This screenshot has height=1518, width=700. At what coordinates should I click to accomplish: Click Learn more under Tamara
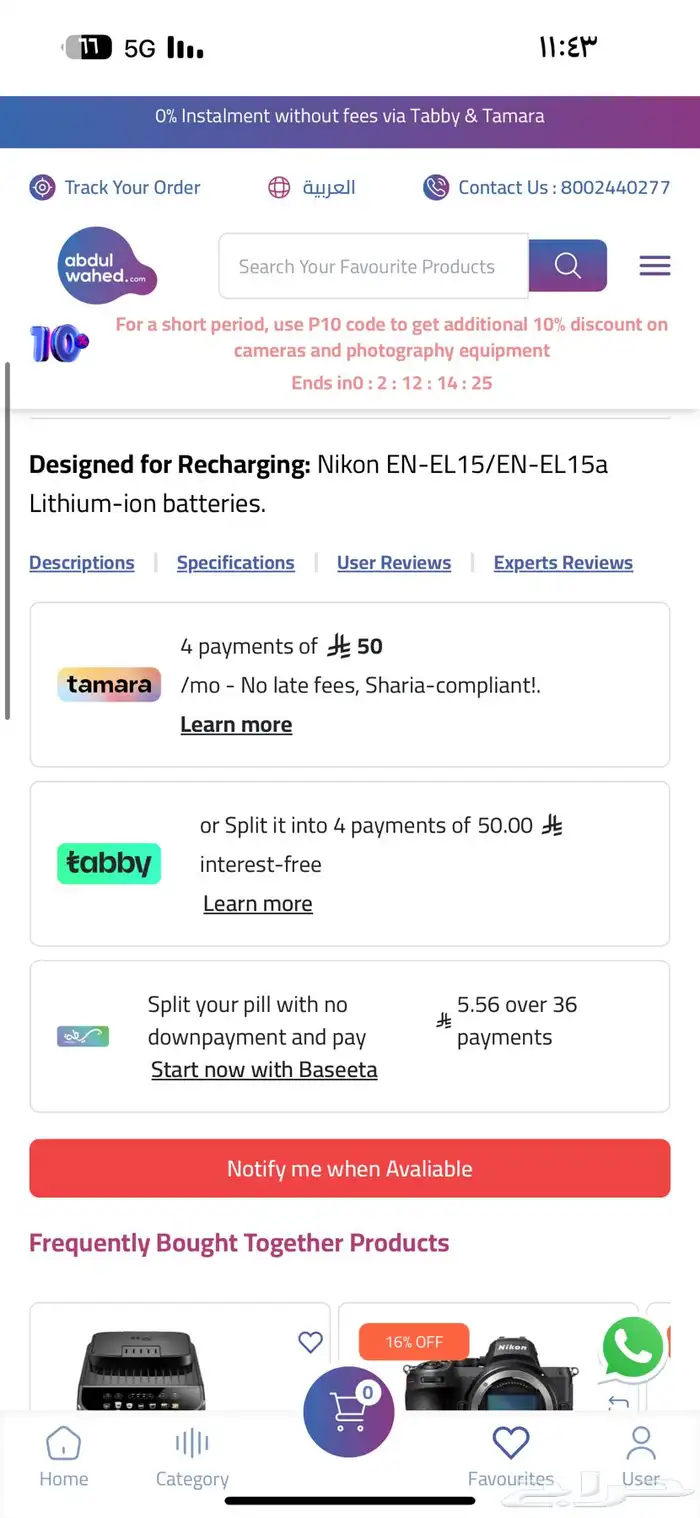coord(236,725)
